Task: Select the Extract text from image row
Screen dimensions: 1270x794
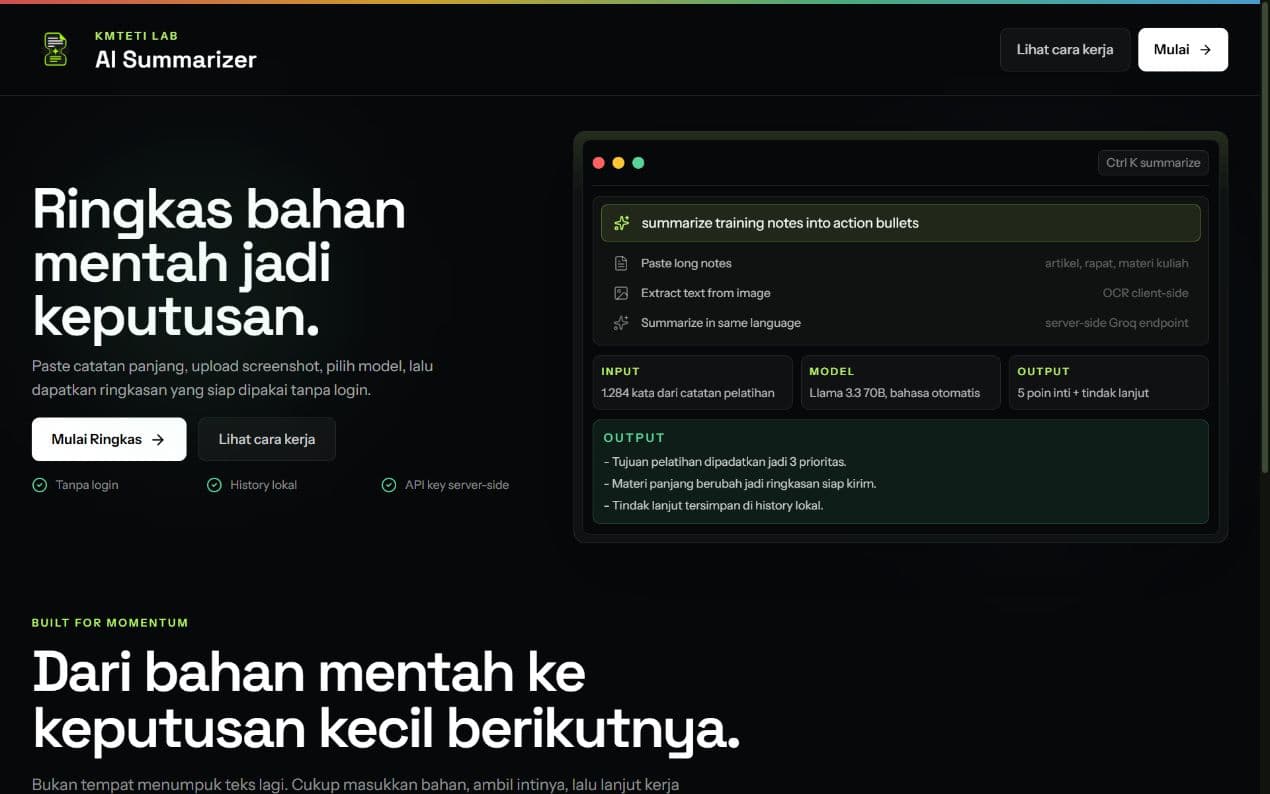Action: [900, 293]
